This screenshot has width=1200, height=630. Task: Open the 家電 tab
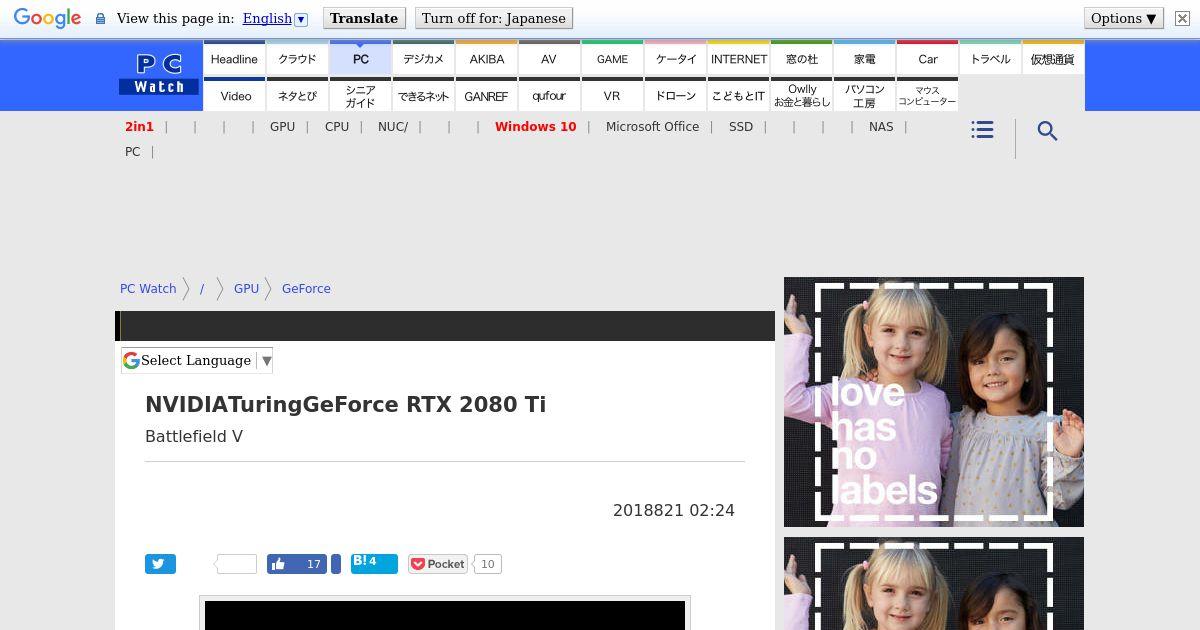pos(864,58)
